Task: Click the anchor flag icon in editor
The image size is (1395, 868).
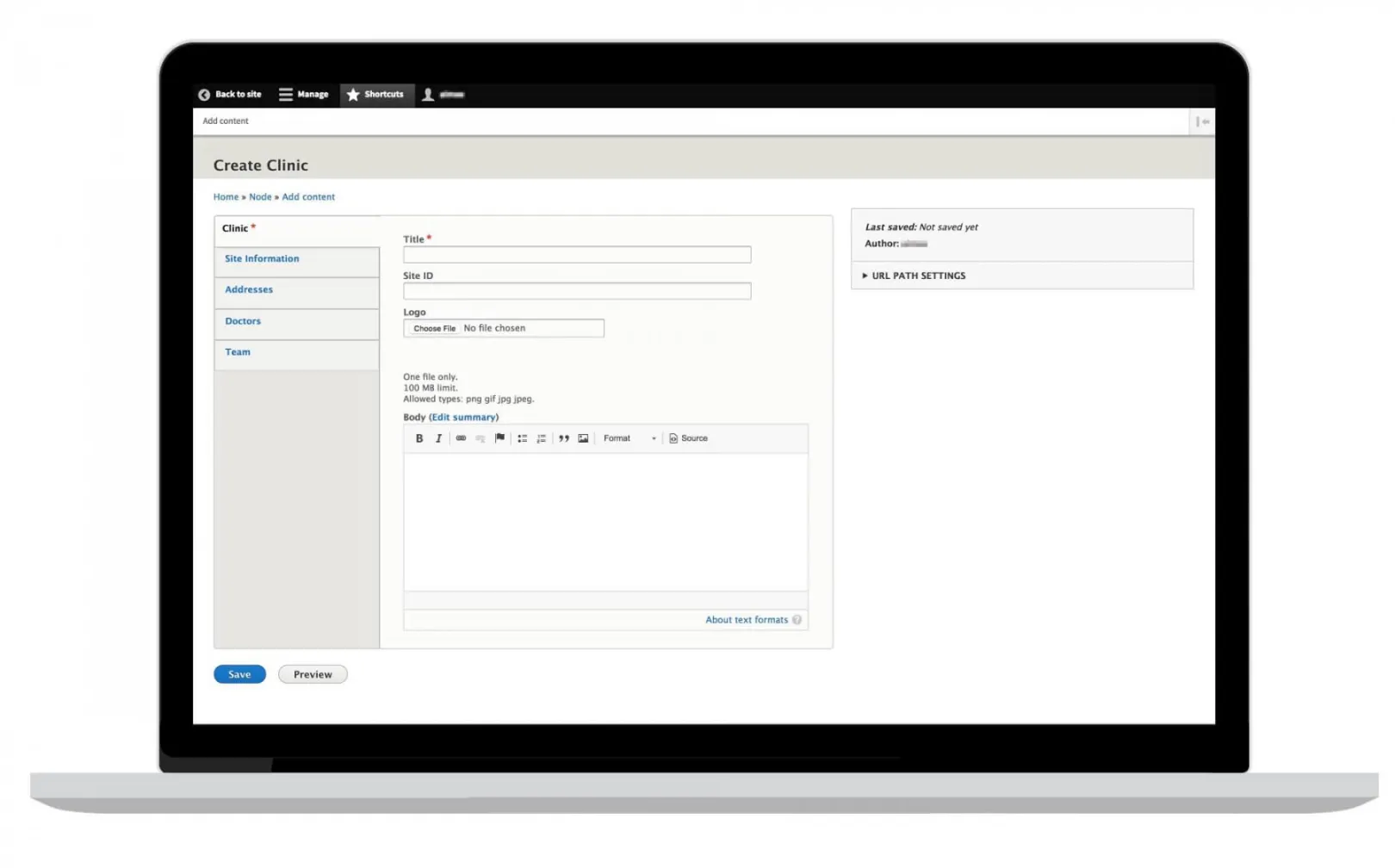Action: pyautogui.click(x=499, y=438)
